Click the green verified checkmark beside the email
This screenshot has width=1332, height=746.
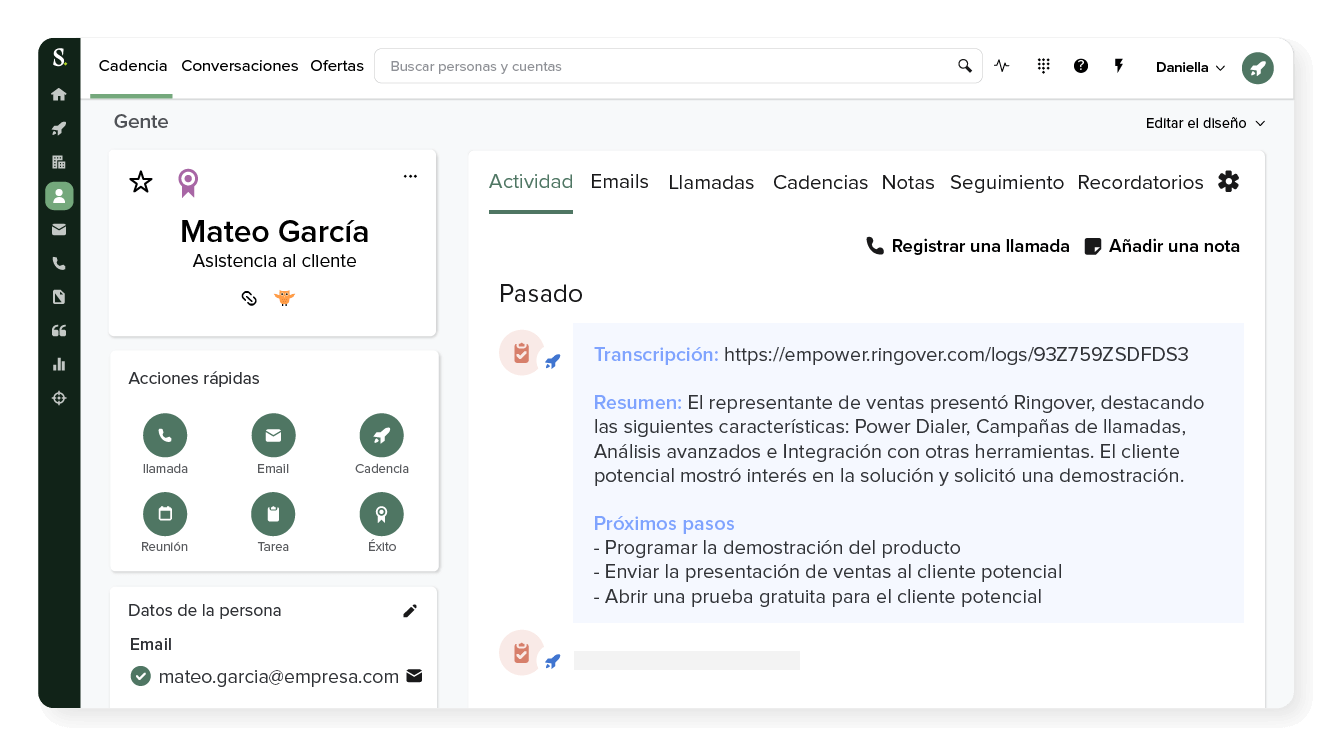pos(140,676)
